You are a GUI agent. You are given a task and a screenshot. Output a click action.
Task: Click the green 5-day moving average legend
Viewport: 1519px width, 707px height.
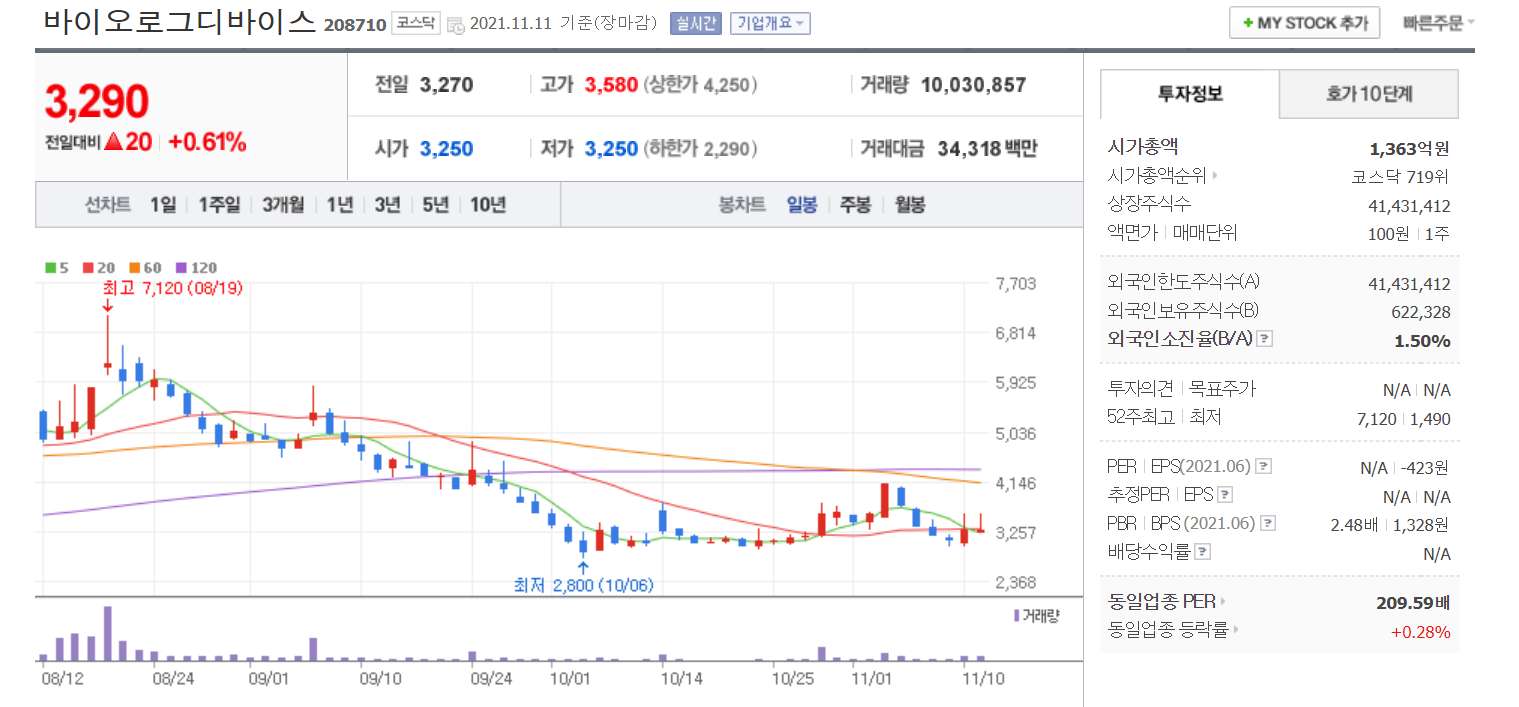57,267
